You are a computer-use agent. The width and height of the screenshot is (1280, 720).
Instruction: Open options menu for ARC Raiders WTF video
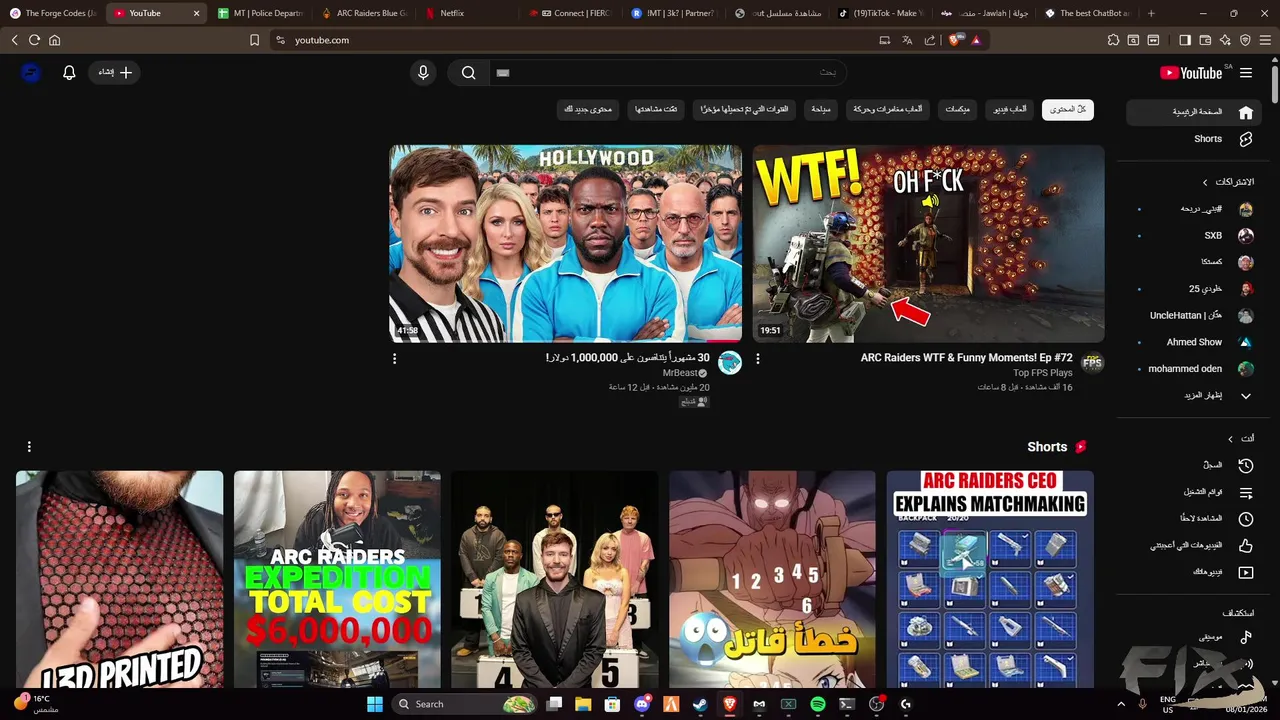click(757, 358)
